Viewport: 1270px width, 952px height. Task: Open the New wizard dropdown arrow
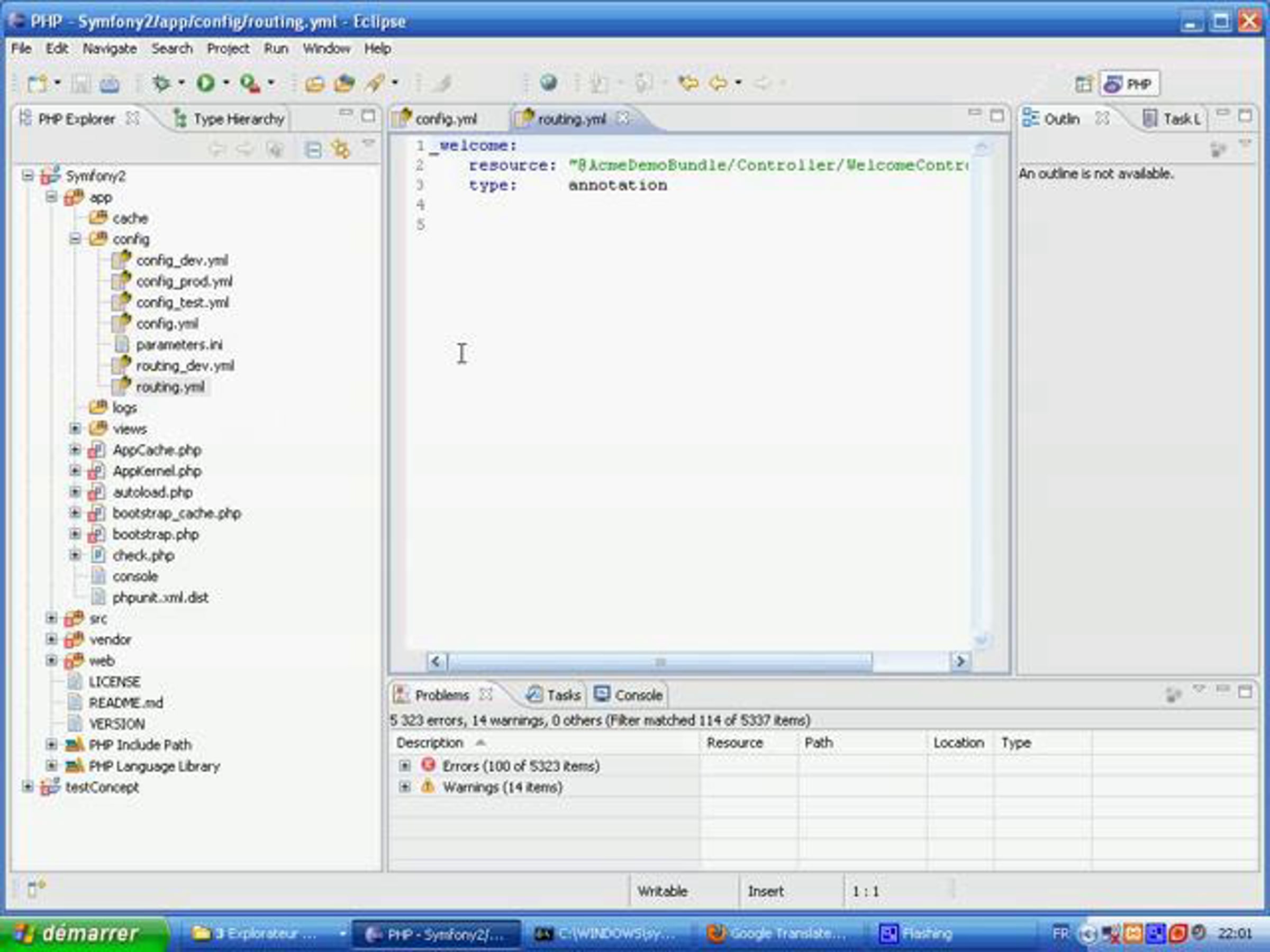57,83
